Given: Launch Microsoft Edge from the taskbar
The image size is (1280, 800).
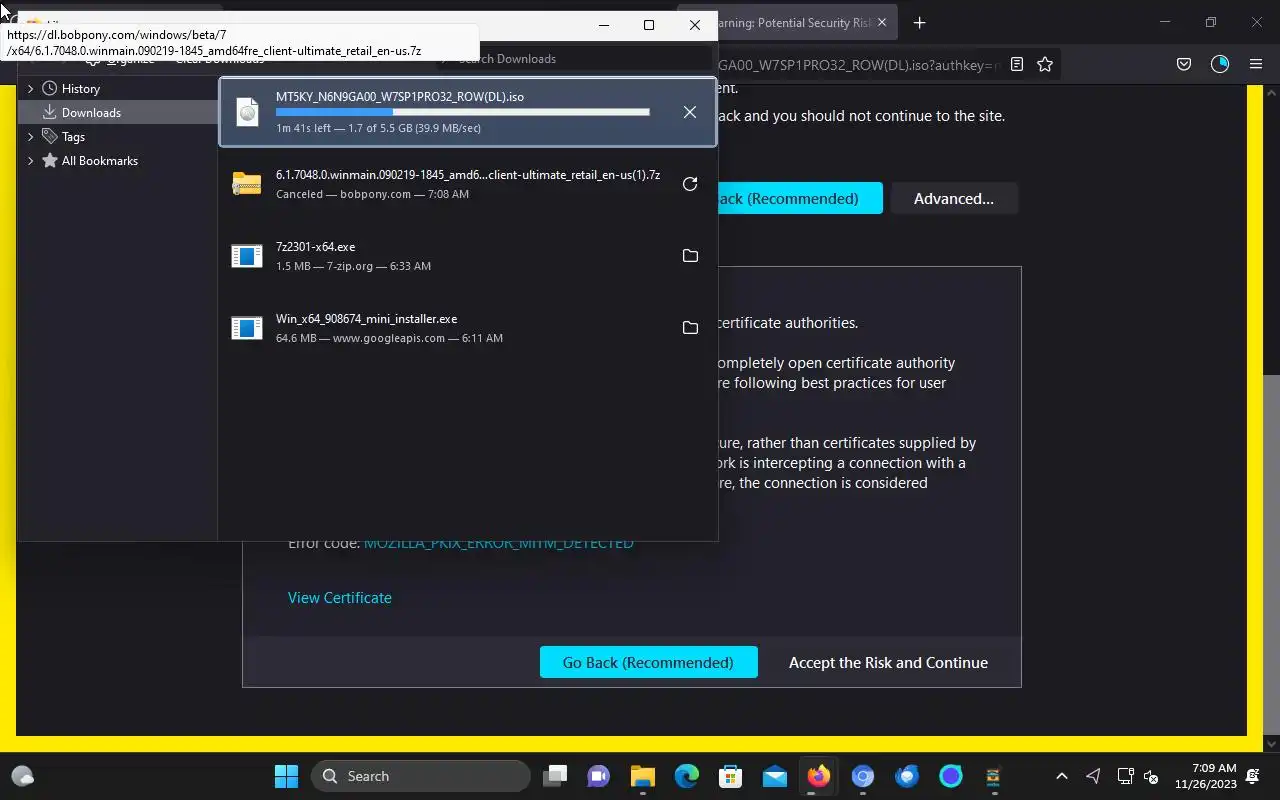Looking at the screenshot, I should pos(686,776).
